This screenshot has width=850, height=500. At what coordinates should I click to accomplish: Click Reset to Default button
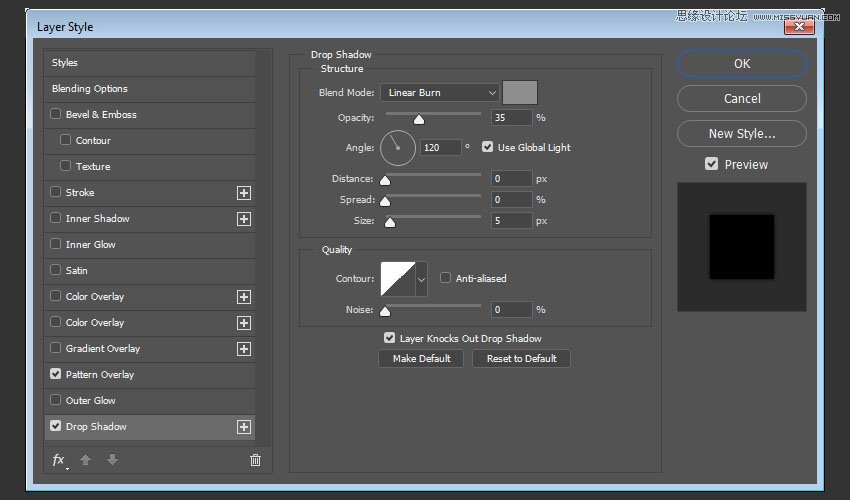(x=521, y=358)
